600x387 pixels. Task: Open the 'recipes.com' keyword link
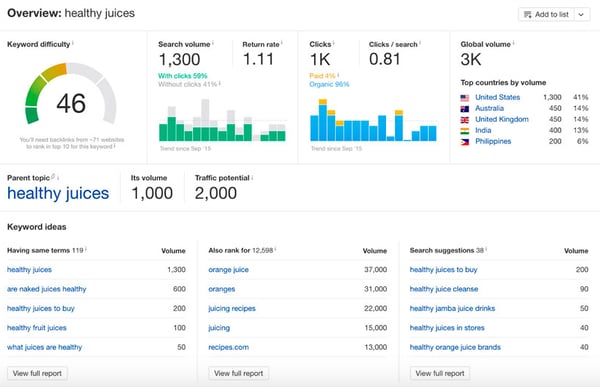[228, 347]
